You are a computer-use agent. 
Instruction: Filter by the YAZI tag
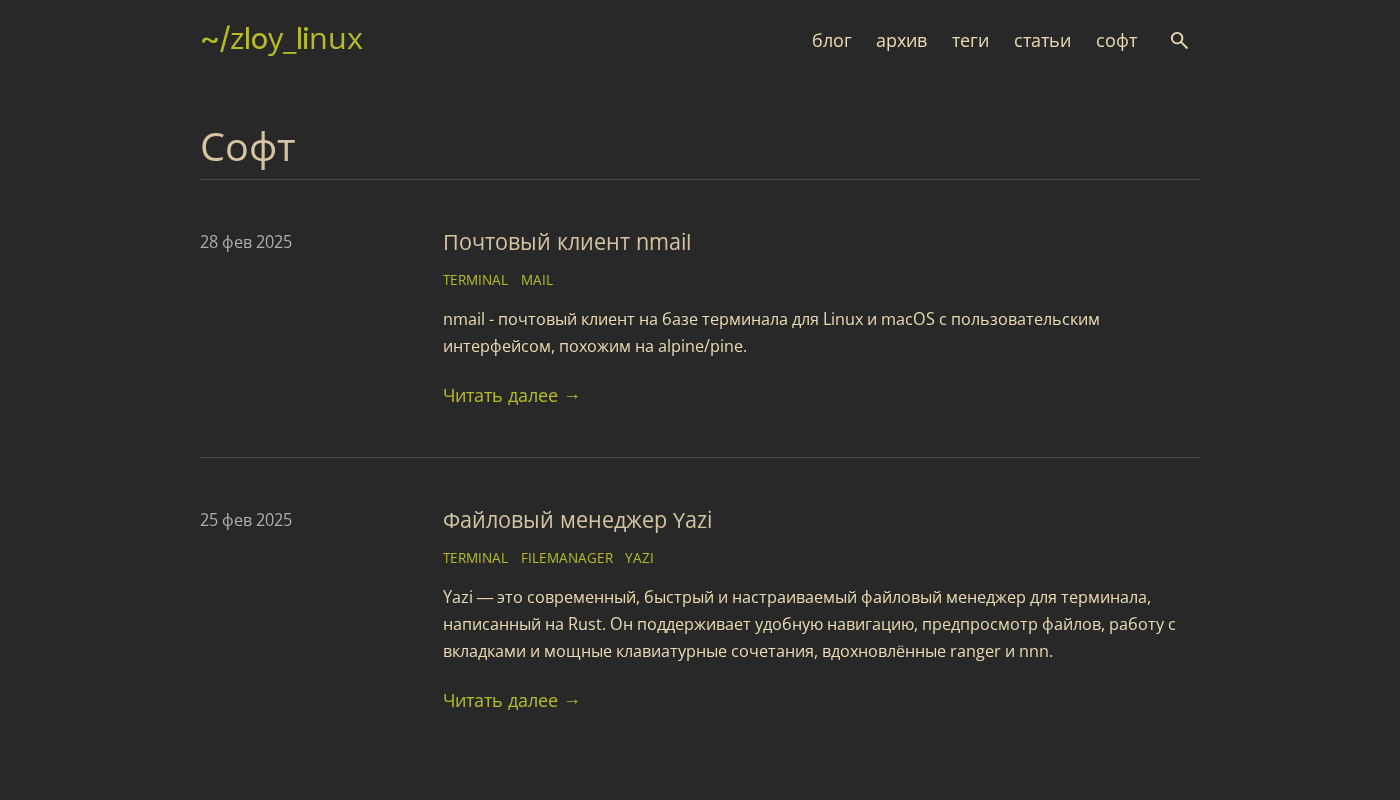tap(639, 558)
